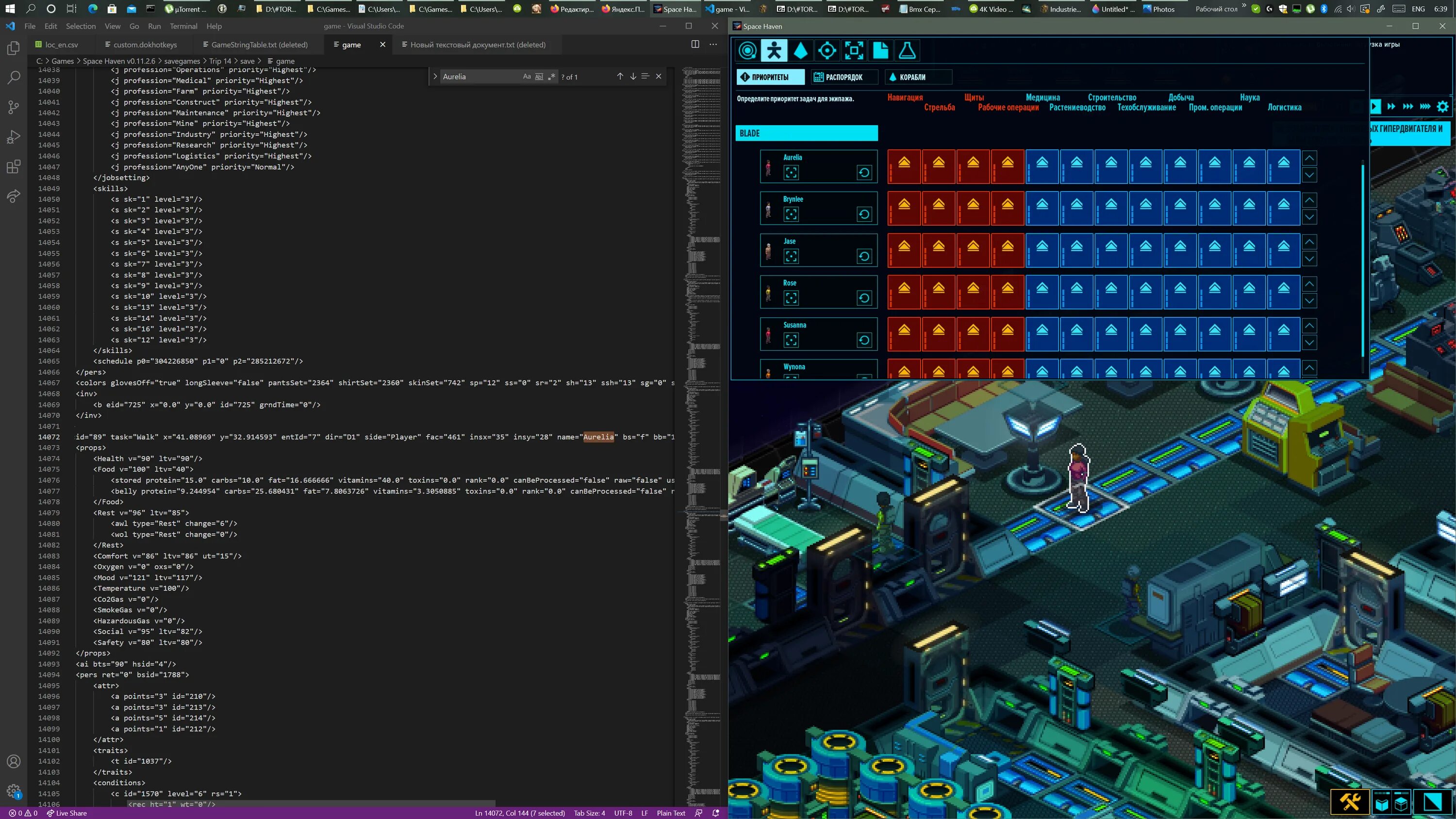Screen dimensions: 1456x819
Task: Move Brynlee up in crew list
Action: [x=1309, y=200]
